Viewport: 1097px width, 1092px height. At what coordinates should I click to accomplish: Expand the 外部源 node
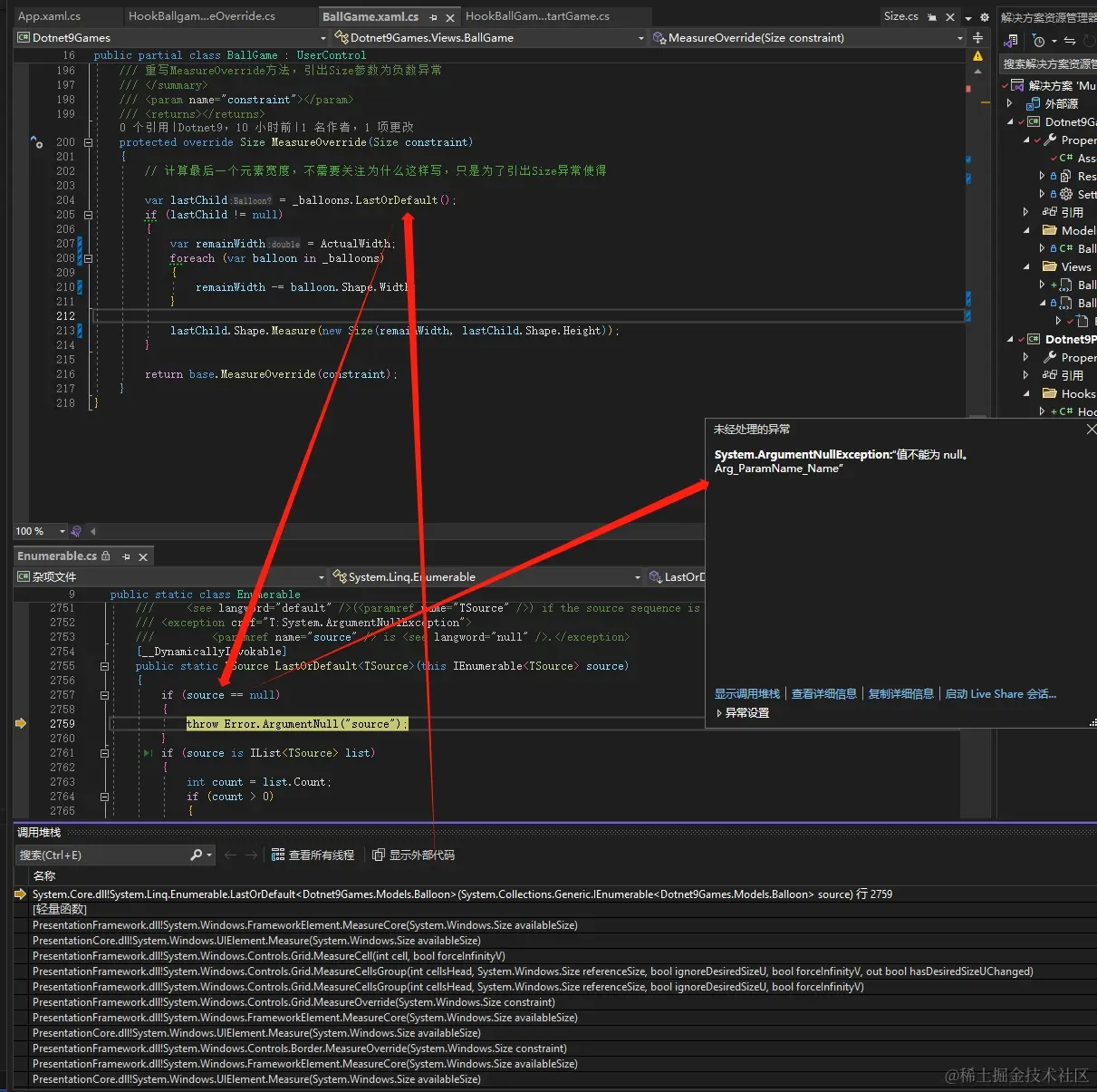coord(1010,103)
